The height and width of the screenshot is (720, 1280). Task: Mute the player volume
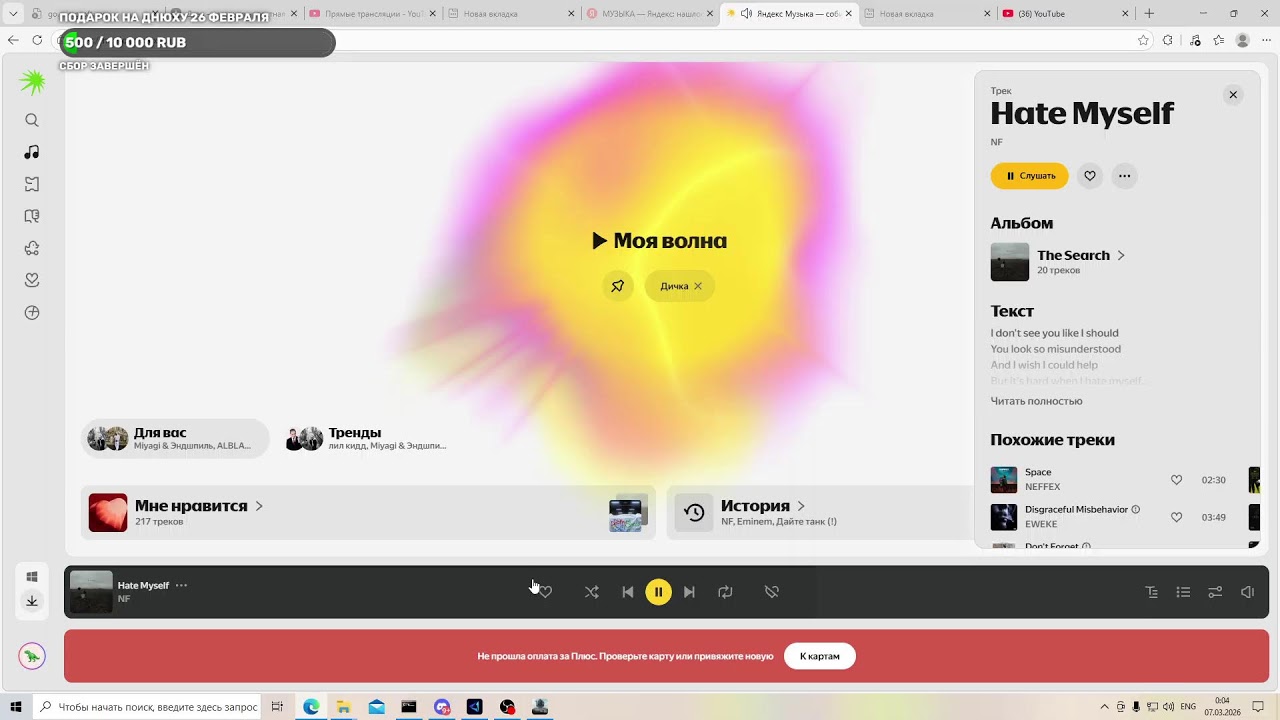(1247, 592)
